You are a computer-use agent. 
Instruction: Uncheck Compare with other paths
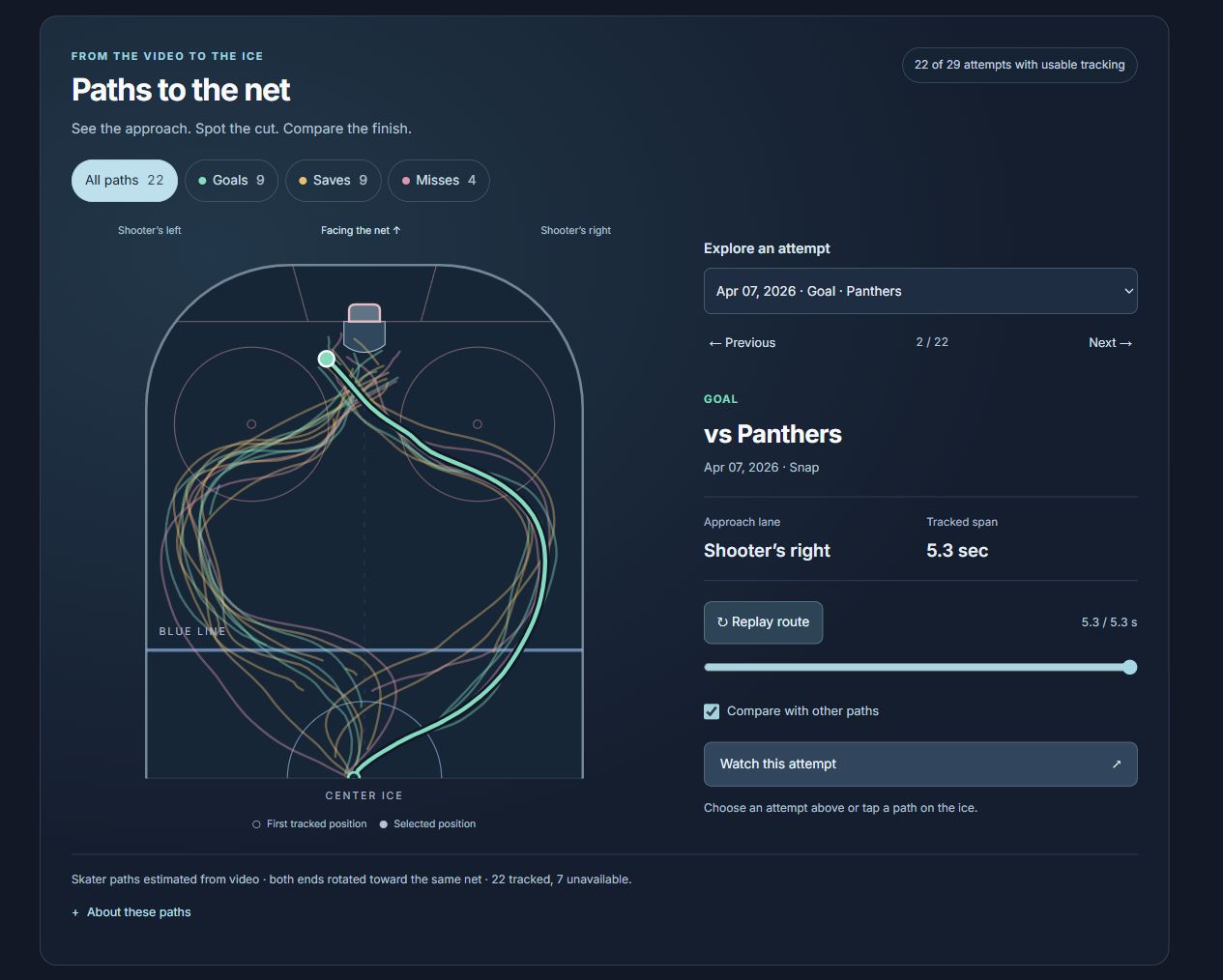point(712,711)
